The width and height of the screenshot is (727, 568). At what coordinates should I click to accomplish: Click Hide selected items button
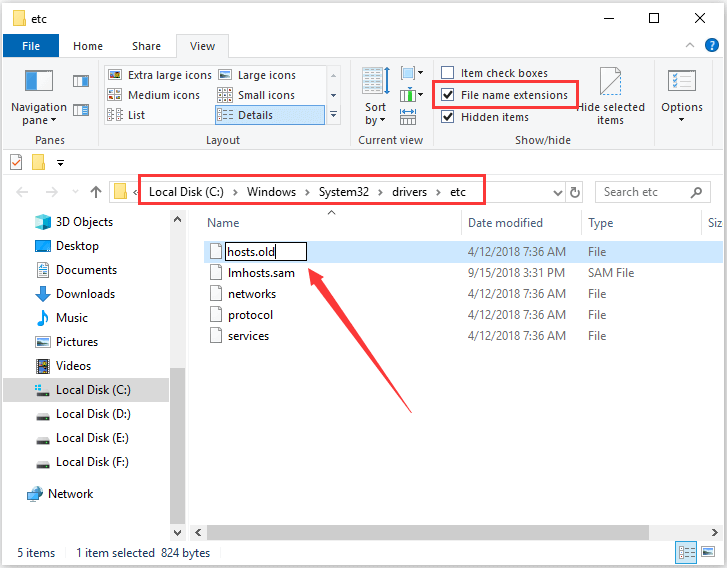click(610, 96)
